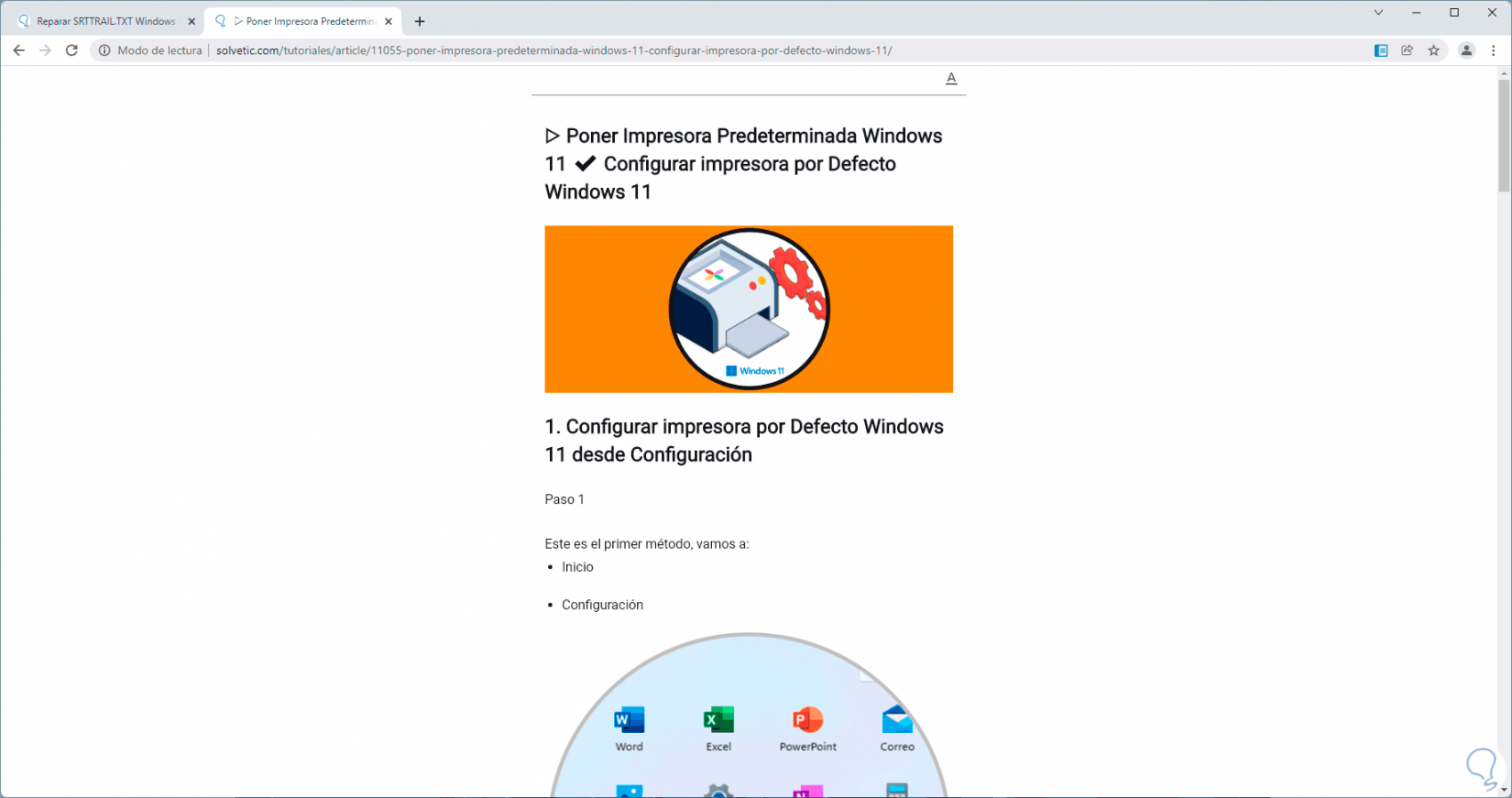Close the Poner Impresora Predeterminada tab
Screen dimensions: 1512x798
coord(389,21)
